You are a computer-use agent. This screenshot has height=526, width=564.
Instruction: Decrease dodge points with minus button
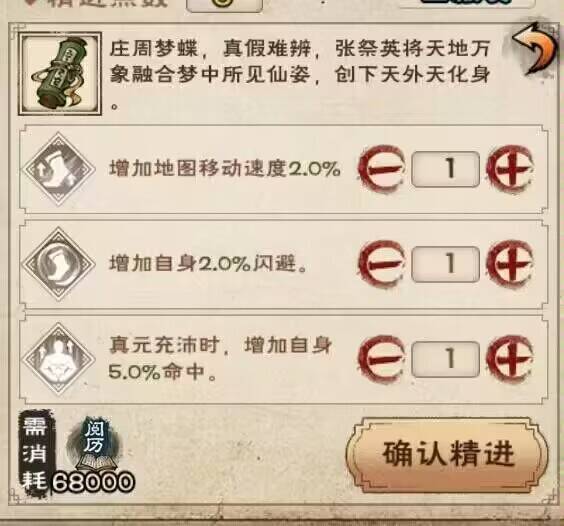pyautogui.click(x=382, y=264)
